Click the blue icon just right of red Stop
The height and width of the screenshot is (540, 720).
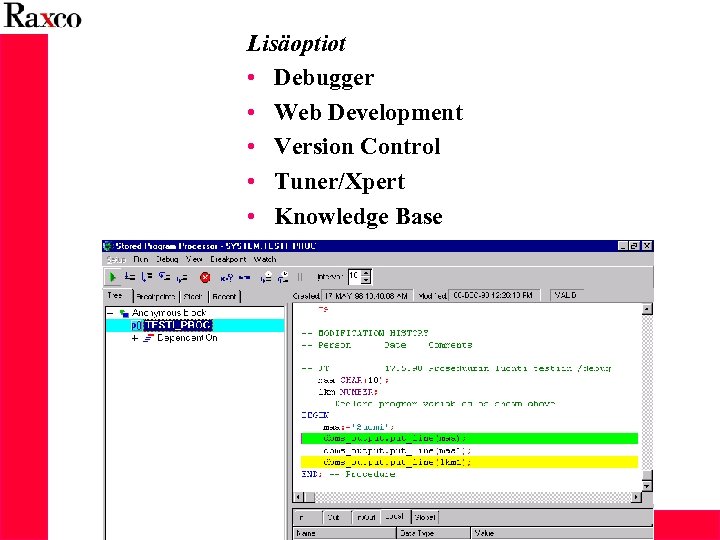(226, 277)
